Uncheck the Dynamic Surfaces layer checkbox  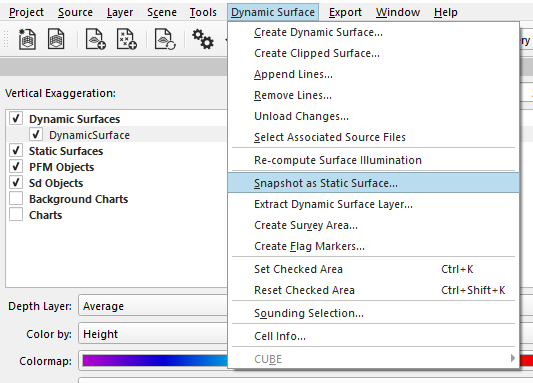(16, 118)
